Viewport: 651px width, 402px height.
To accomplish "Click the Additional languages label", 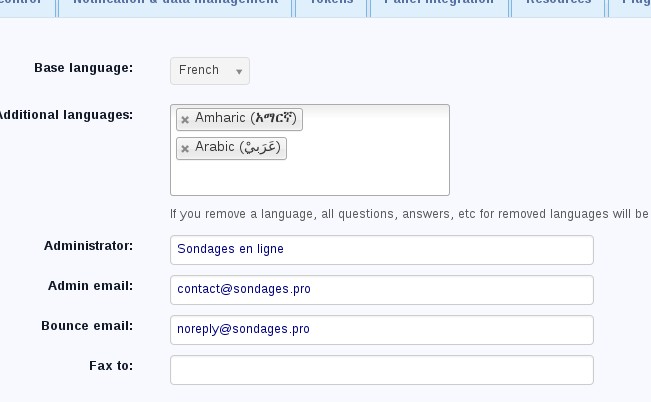I will coord(66,115).
